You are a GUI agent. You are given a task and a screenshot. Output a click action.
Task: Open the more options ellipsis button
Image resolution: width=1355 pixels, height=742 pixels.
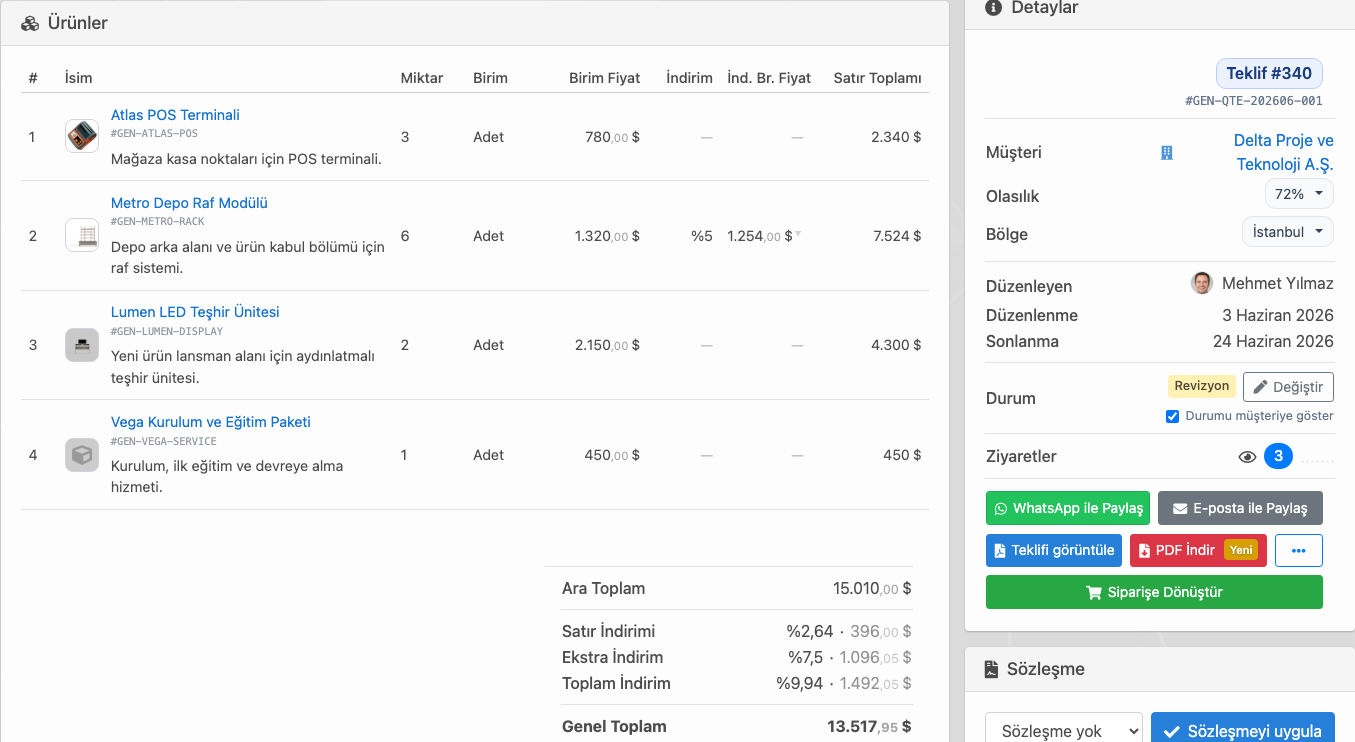coord(1299,550)
